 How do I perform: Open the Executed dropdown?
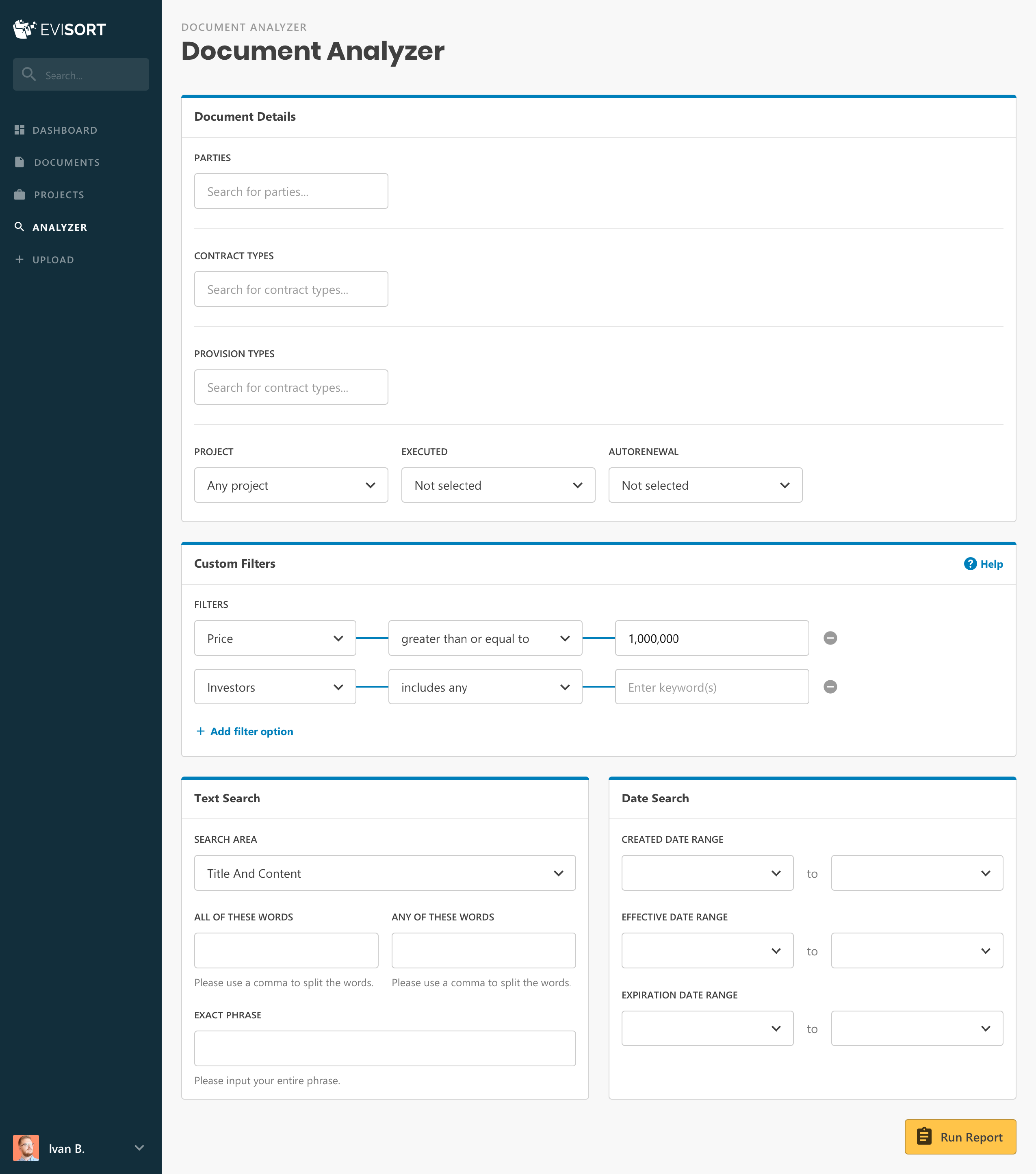[497, 485]
